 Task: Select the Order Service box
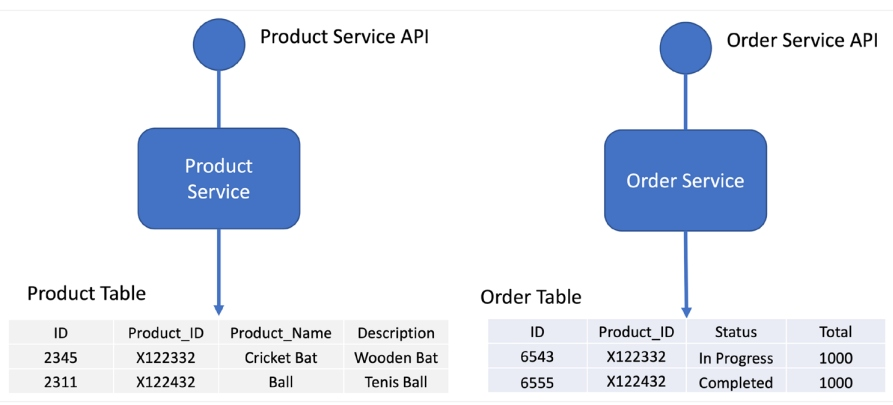685,181
